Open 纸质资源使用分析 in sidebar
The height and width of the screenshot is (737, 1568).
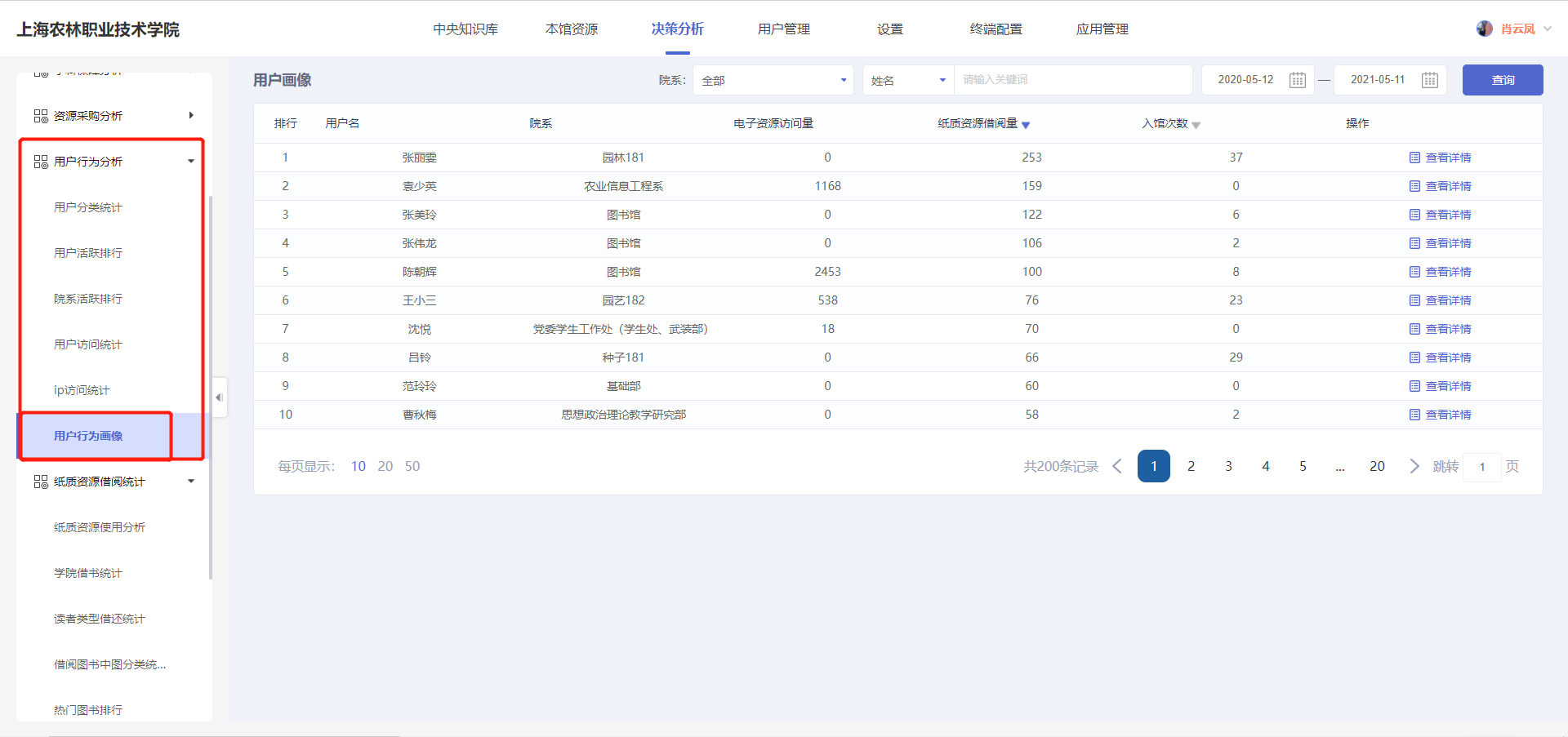click(x=100, y=527)
